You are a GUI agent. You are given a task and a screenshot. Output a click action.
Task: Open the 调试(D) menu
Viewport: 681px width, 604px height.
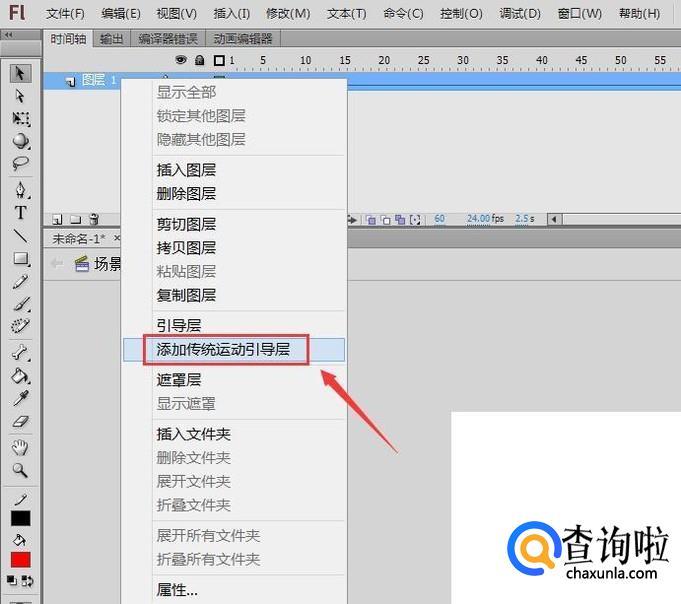[520, 14]
